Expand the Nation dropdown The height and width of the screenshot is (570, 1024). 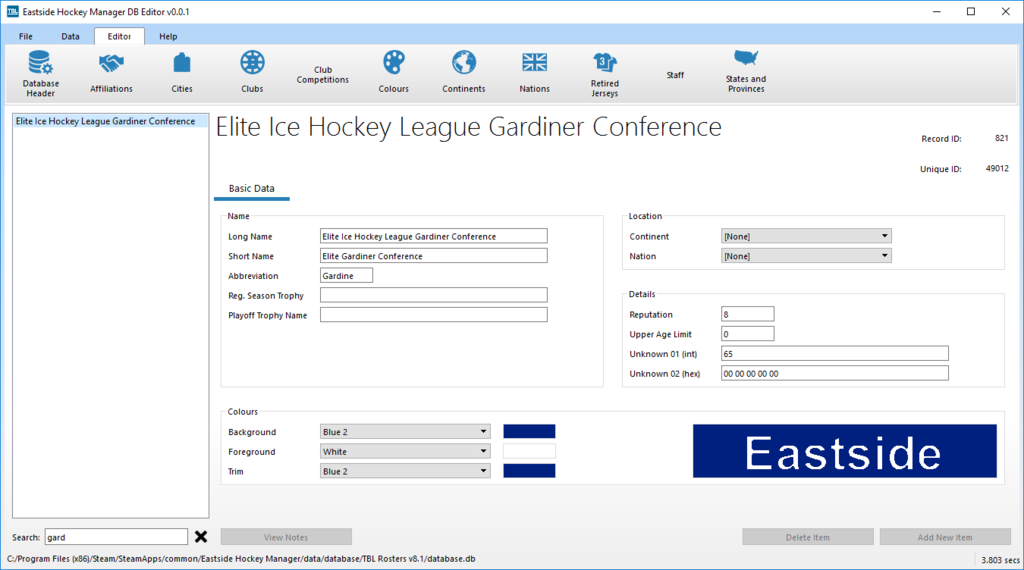806,256
